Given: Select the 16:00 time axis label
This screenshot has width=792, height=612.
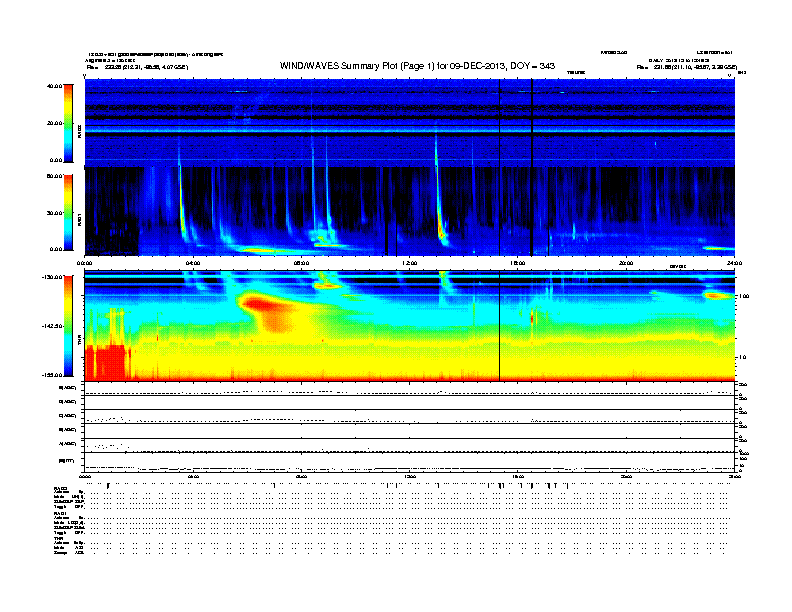Looking at the screenshot, I should [518, 263].
